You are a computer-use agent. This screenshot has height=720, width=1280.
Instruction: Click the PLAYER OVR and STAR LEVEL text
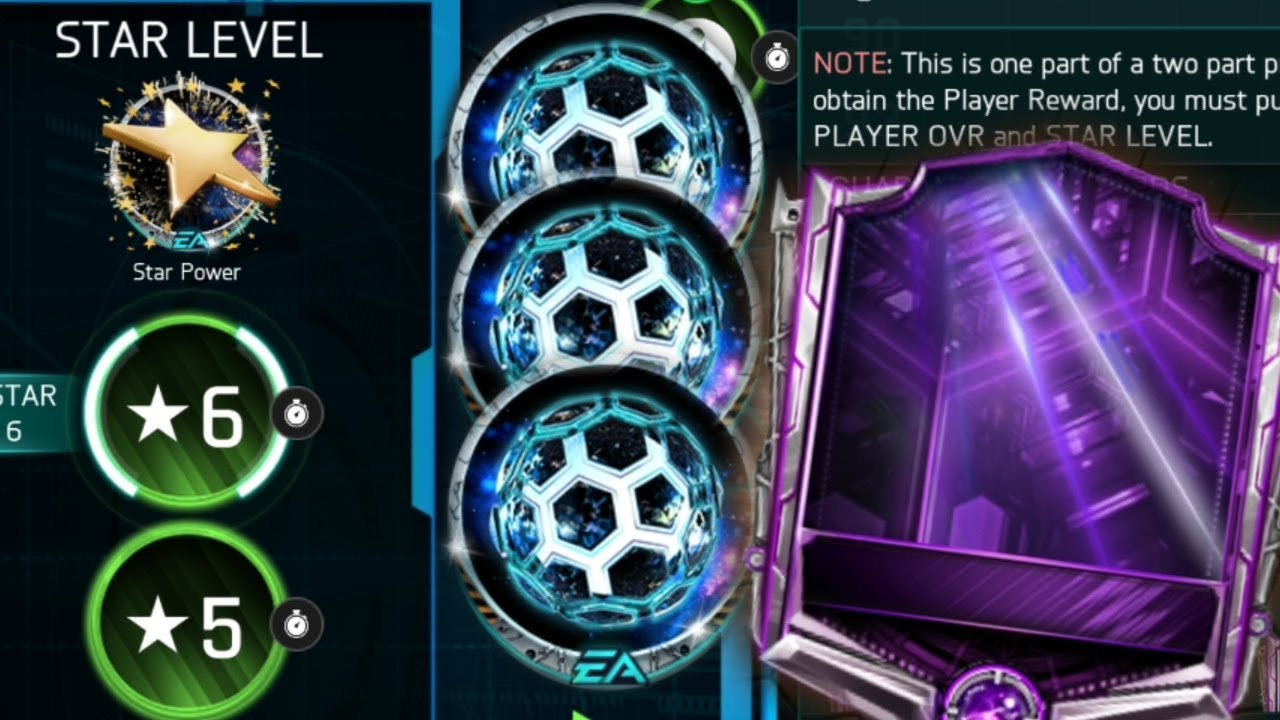tap(1012, 136)
